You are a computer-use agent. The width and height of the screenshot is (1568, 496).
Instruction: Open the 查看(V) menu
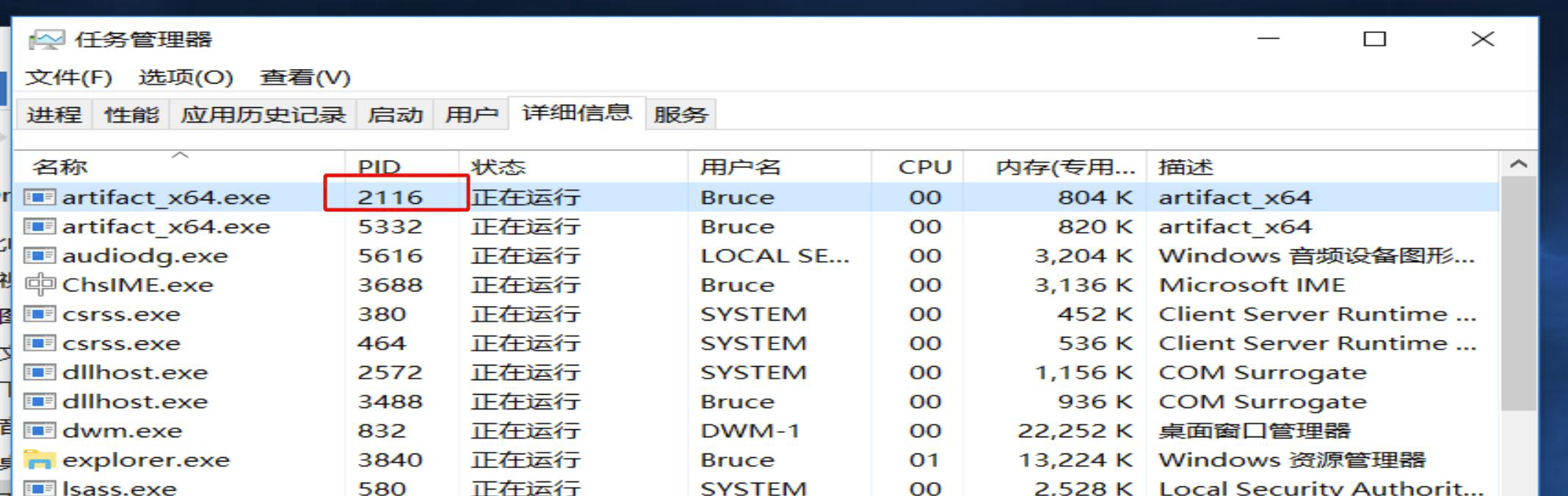(x=305, y=77)
